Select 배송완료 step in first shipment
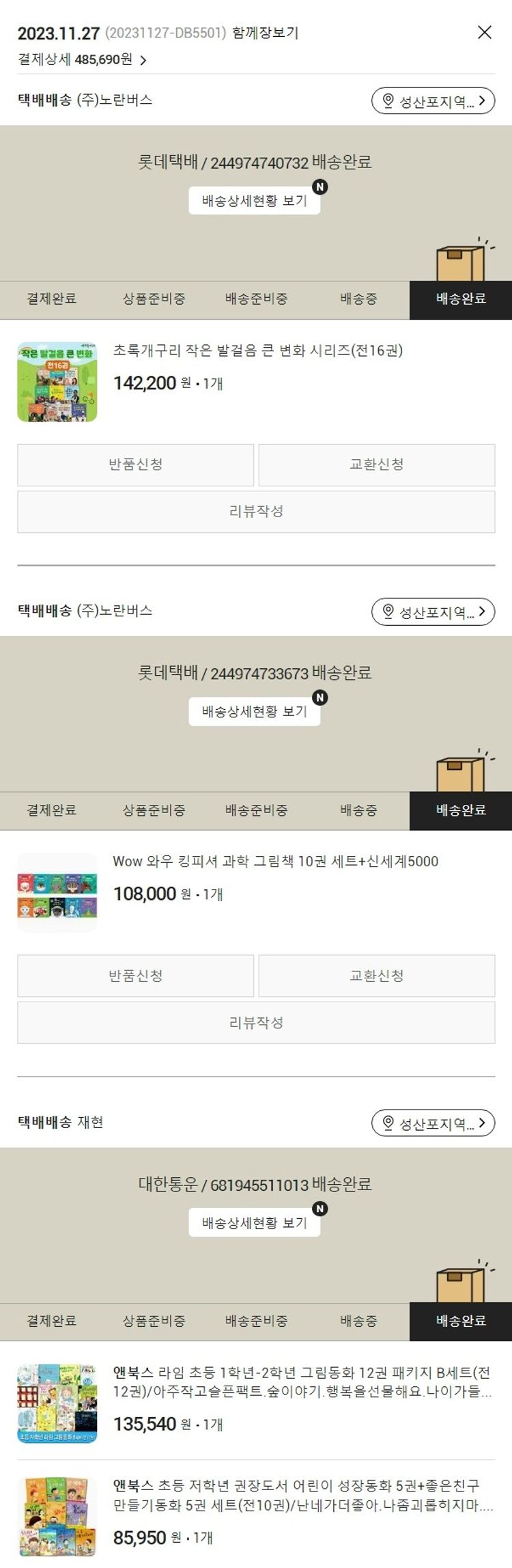512x1568 pixels. point(461,299)
